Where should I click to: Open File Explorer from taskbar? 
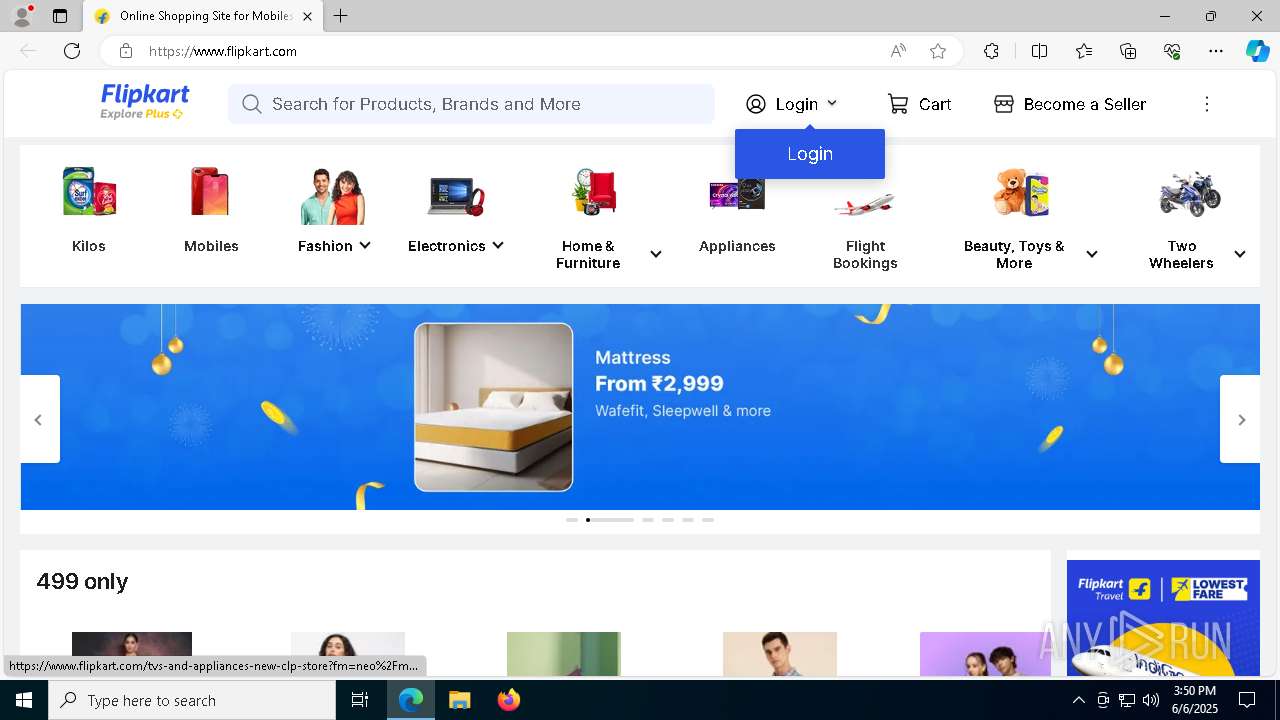point(459,700)
